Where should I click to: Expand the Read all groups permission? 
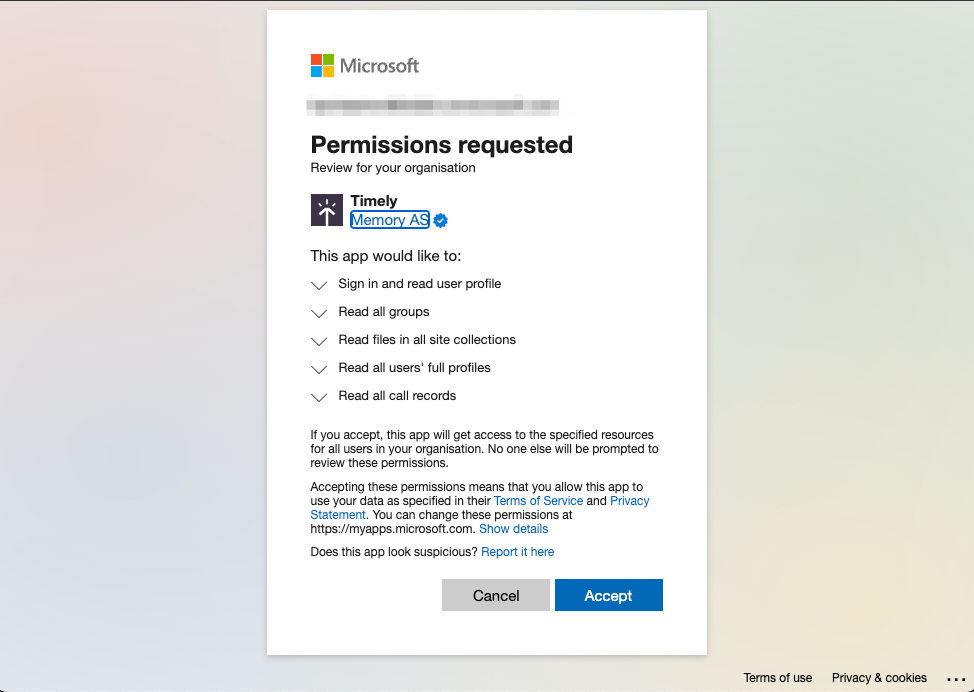tap(318, 313)
